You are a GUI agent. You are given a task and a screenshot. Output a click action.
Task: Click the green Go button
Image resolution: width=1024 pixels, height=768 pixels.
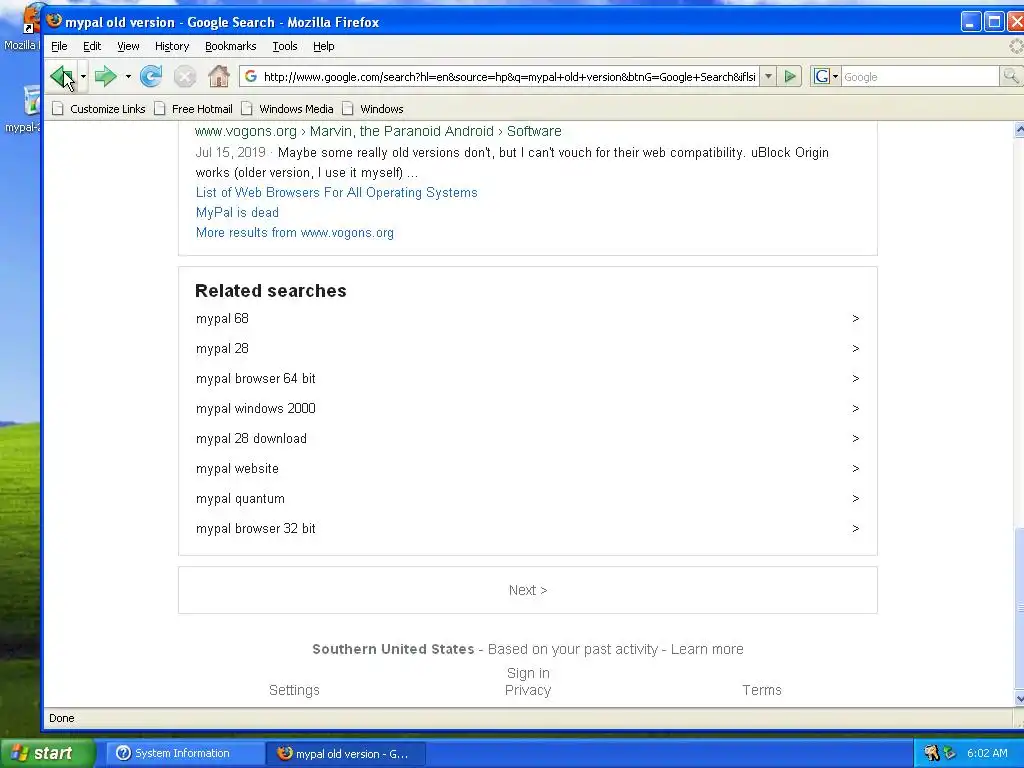(790, 76)
